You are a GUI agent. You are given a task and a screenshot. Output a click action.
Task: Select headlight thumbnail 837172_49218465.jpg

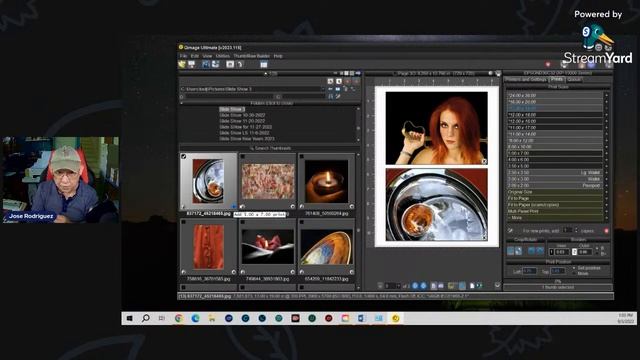click(x=208, y=182)
